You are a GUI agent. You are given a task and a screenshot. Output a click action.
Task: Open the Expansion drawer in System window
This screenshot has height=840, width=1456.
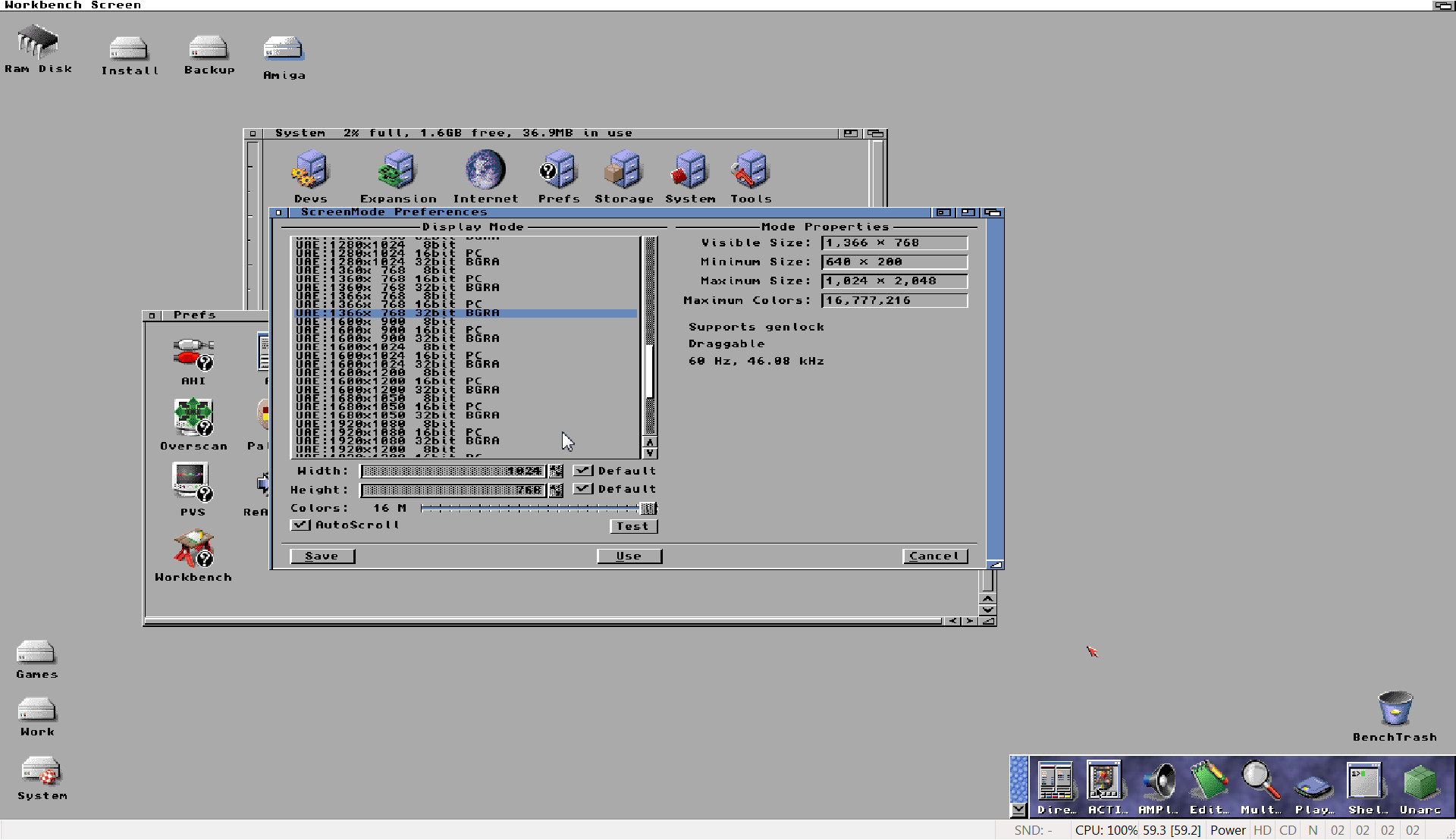(x=398, y=176)
